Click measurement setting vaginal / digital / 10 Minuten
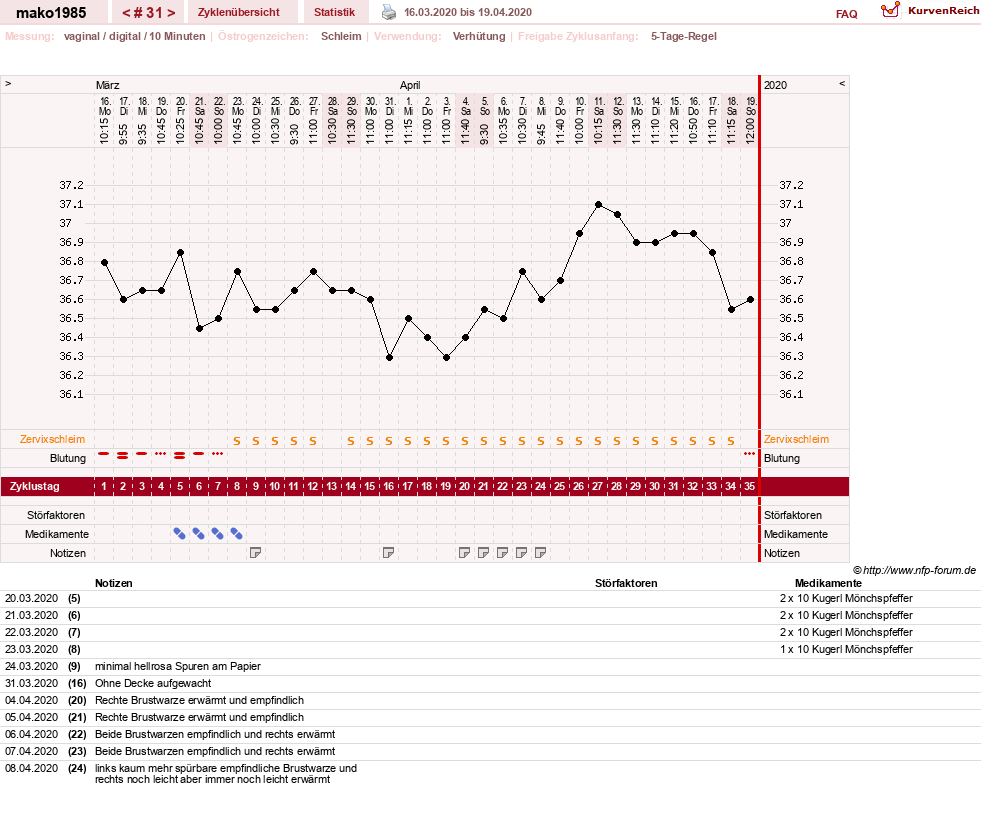Viewport: 981px width, 836px height. 135,36
